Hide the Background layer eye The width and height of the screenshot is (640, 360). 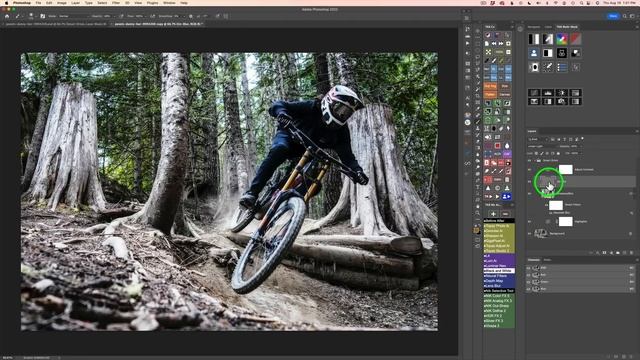[x=529, y=233]
